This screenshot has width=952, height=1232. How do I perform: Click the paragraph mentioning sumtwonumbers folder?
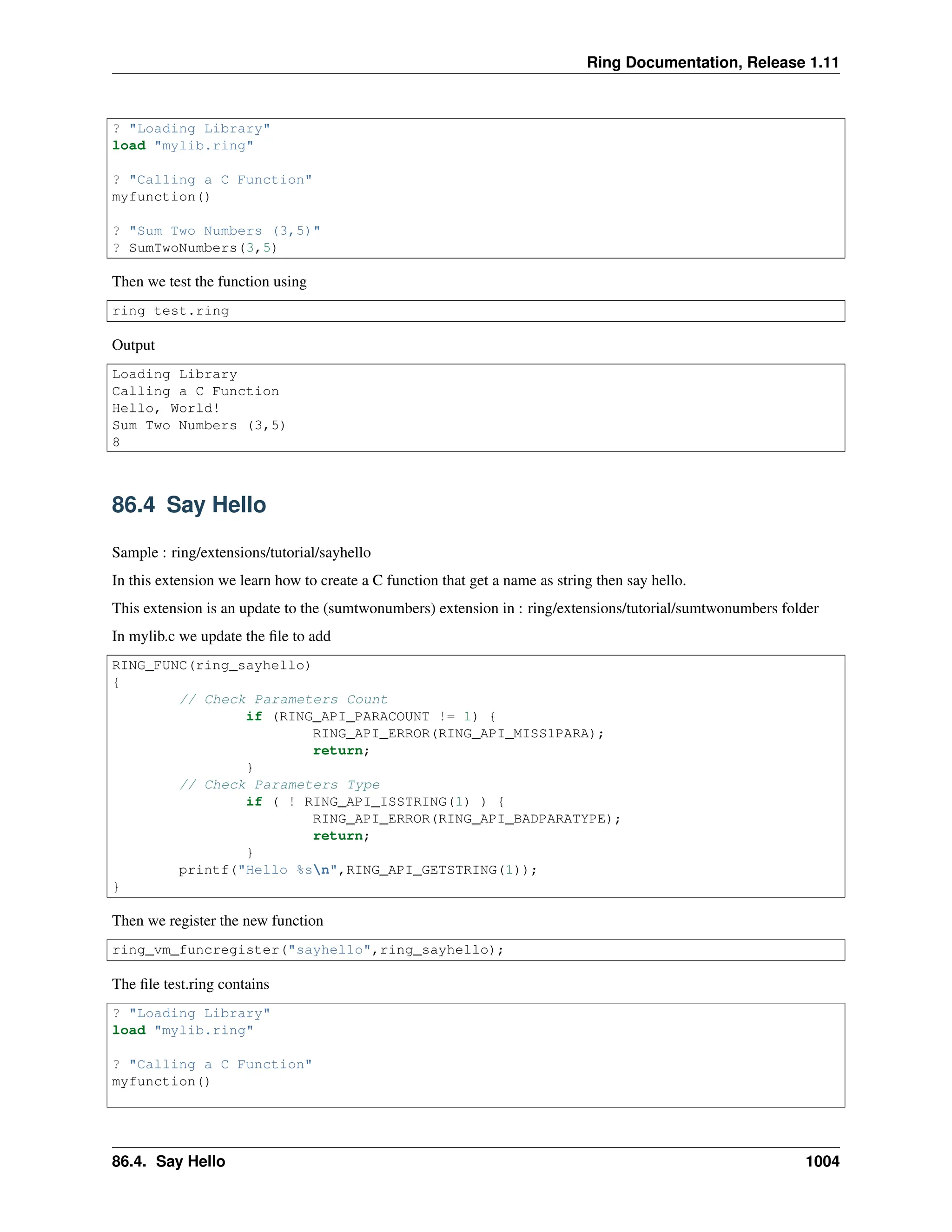coord(465,608)
